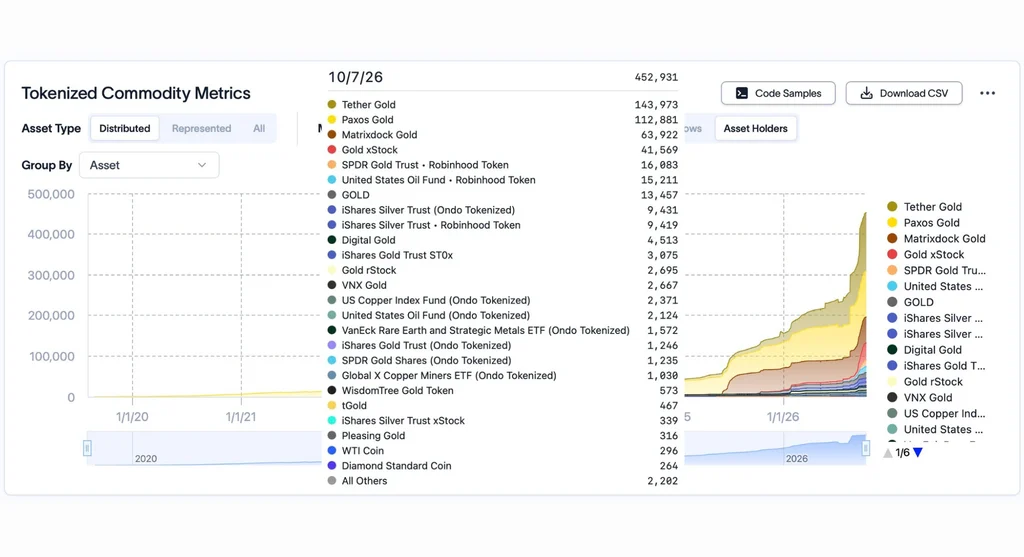Toggle Matrixdock Gold series in chart legend
Screen dimensions: 1024x557
[x=936, y=239]
